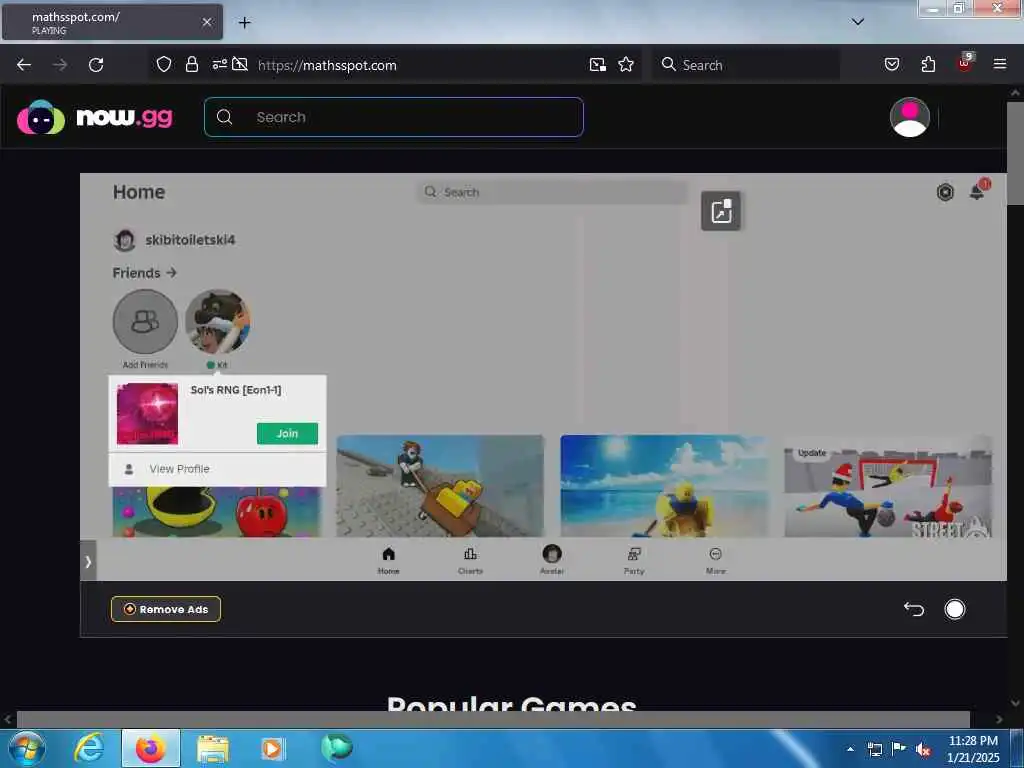Viewport: 1024px width, 768px height.
Task: Expand the list all tabs chevron
Action: click(858, 22)
